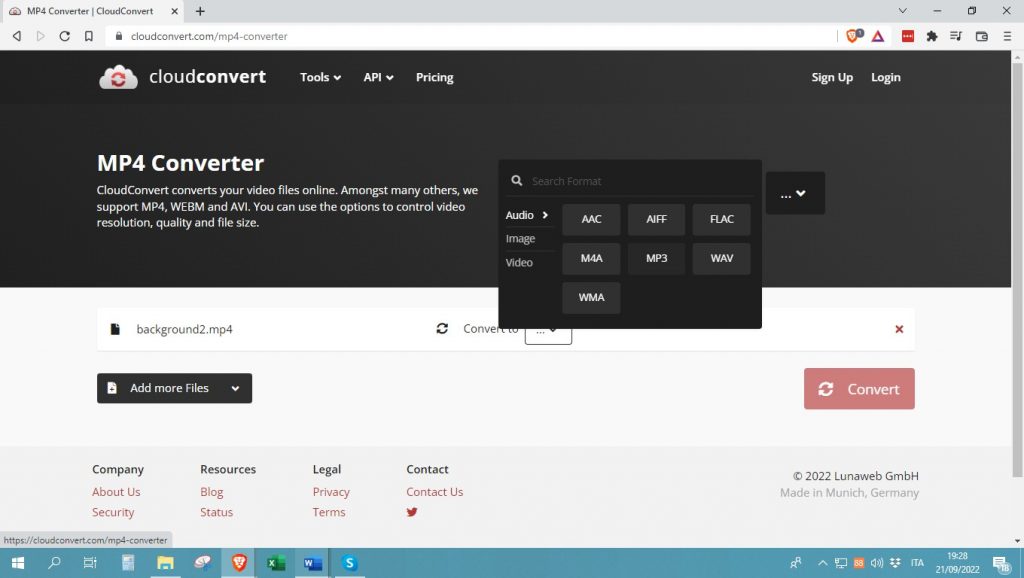Open the browser extensions puzzle icon
The height and width of the screenshot is (578, 1024).
coord(932,36)
